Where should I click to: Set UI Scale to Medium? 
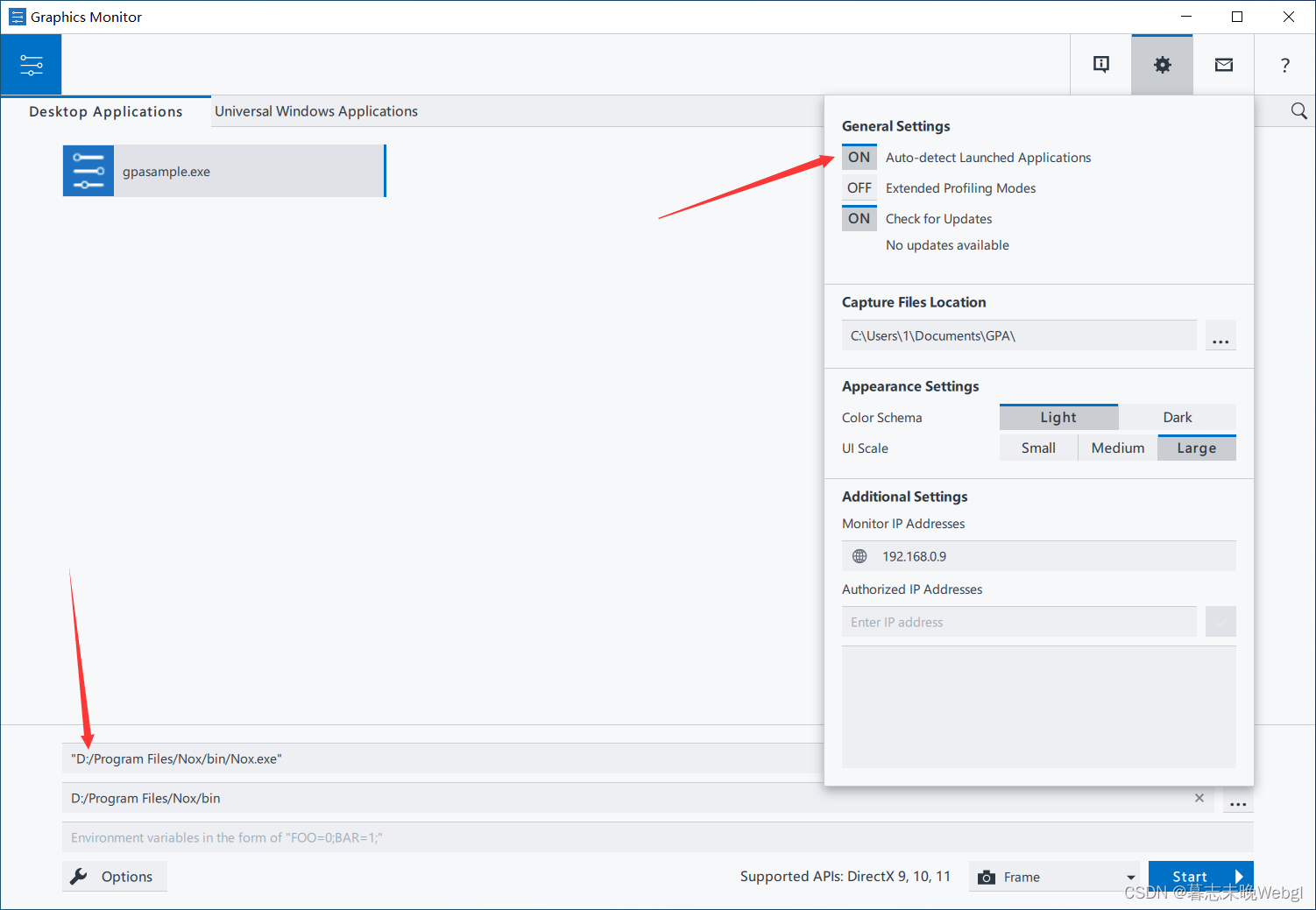point(1118,448)
